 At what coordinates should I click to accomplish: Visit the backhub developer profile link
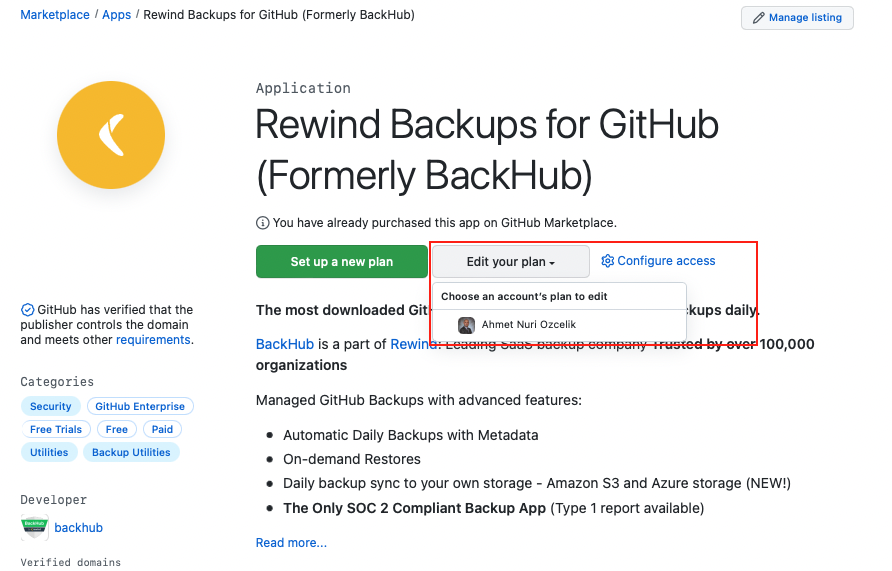click(78, 527)
